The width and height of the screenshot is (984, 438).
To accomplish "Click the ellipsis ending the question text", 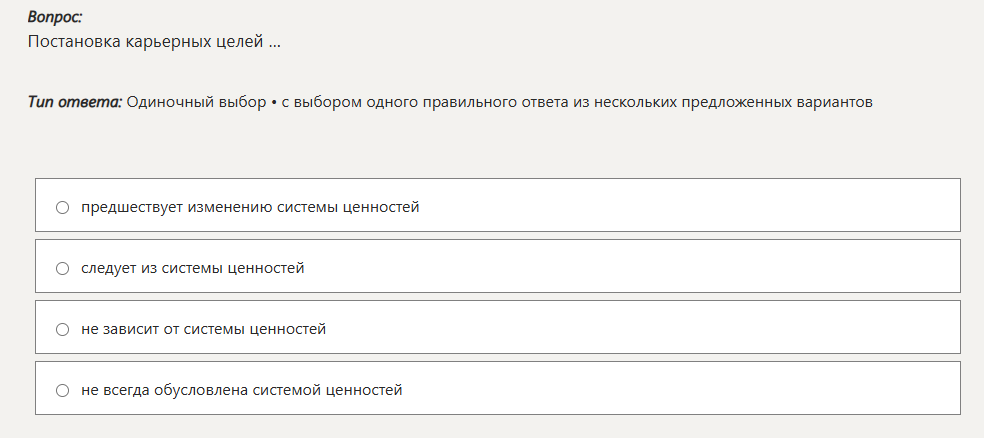I will 274,42.
